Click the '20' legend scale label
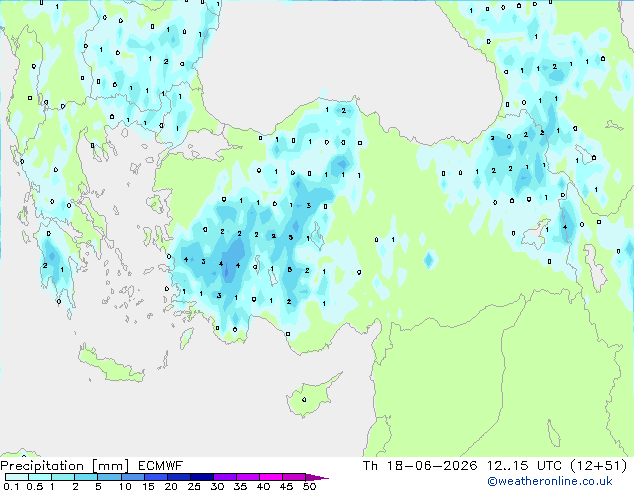This screenshot has width=634, height=490. click(171, 486)
